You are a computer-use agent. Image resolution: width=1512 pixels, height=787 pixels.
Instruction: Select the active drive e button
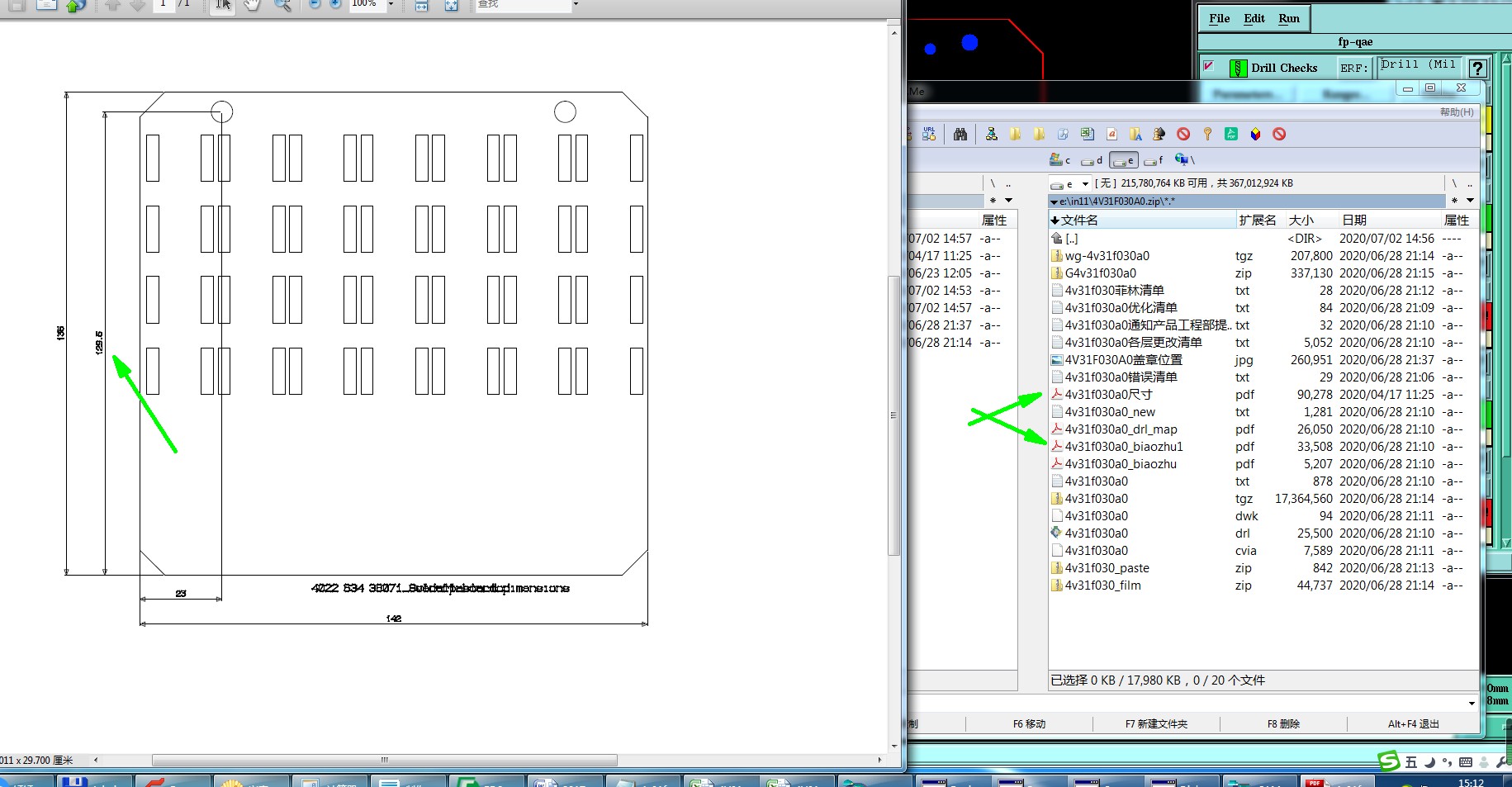[1123, 160]
